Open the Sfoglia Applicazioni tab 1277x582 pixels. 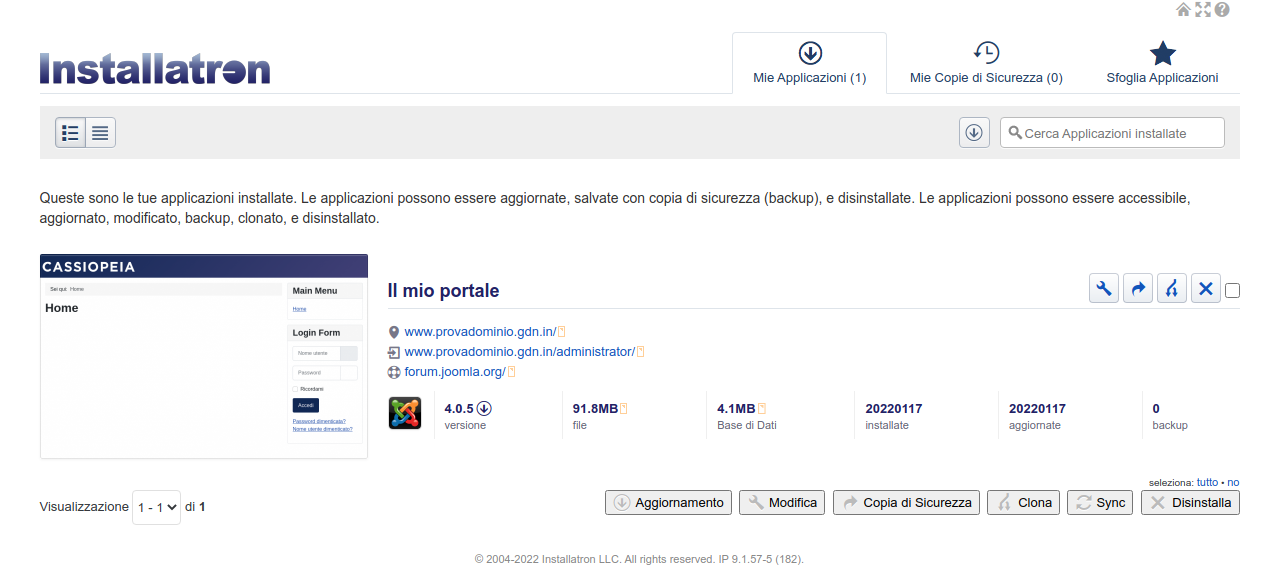click(x=1162, y=63)
